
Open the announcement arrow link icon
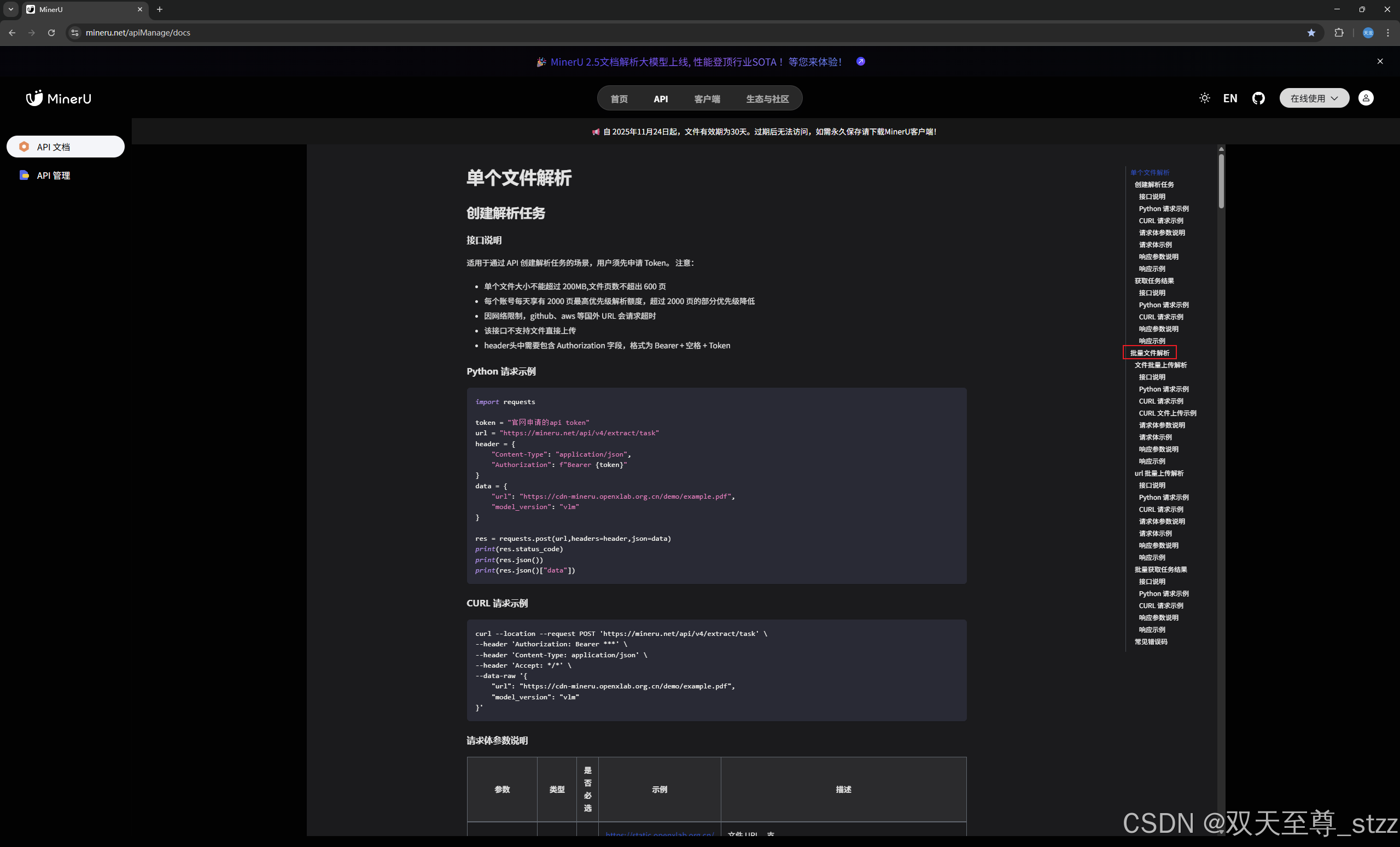pos(861,61)
